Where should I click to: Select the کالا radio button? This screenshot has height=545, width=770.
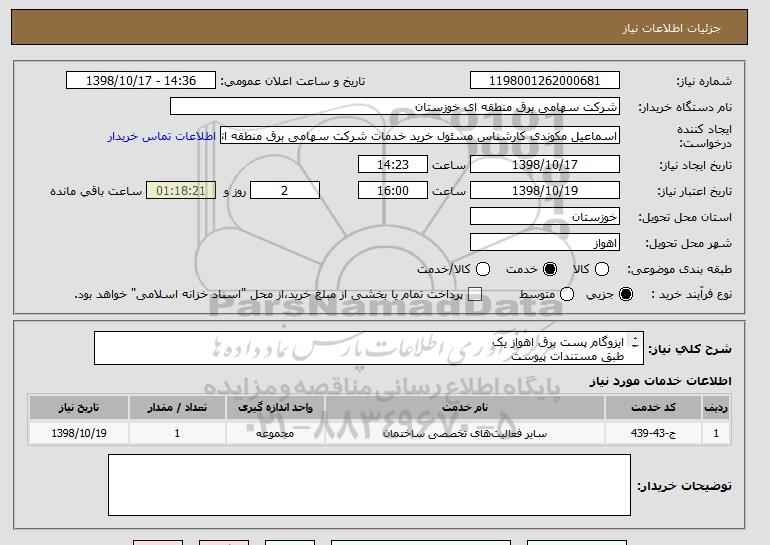tap(602, 269)
